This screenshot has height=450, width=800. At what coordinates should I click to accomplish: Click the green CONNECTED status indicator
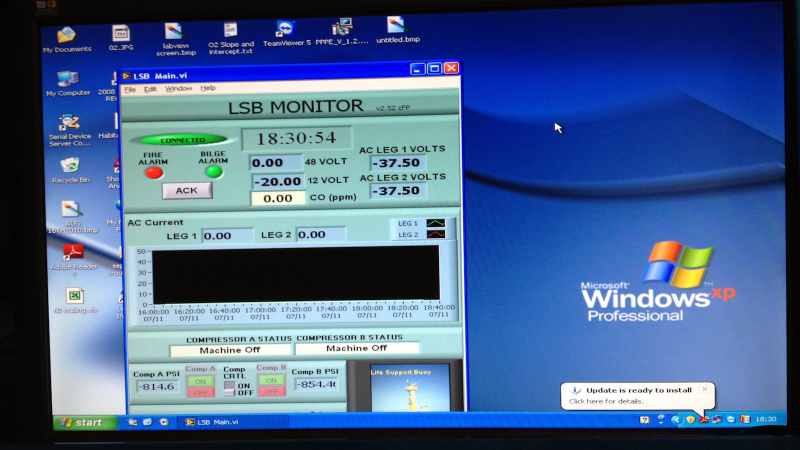pos(183,139)
